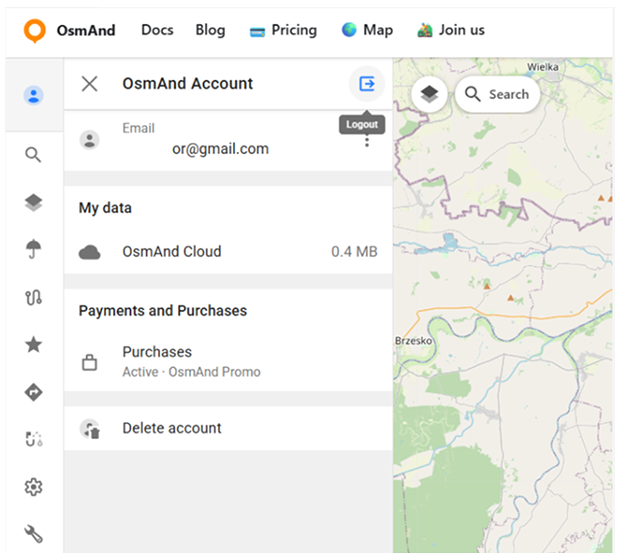This screenshot has height=560, width=620.
Task: Select the Delete account option
Action: point(172,428)
